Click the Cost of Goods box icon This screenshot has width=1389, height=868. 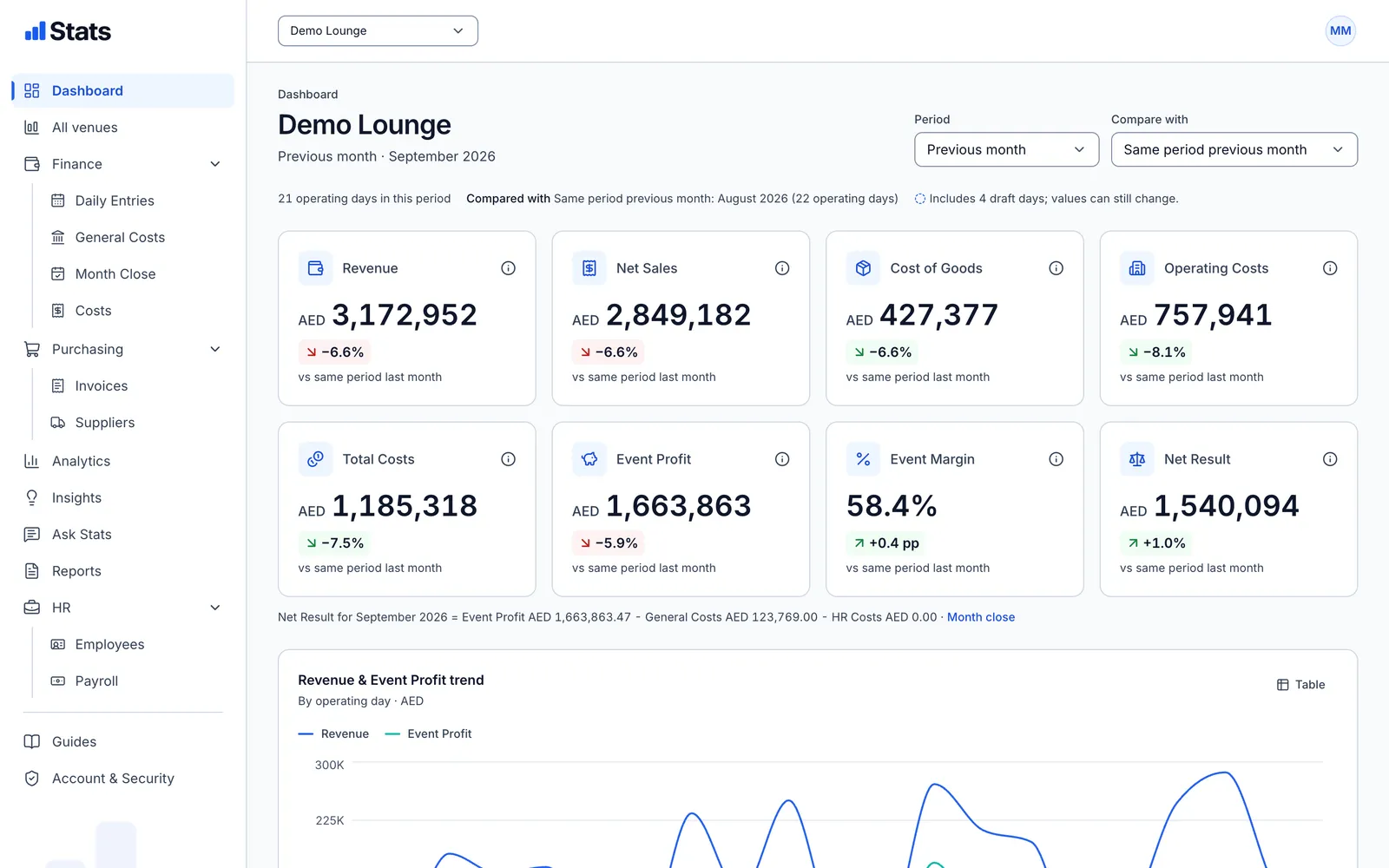pos(864,268)
